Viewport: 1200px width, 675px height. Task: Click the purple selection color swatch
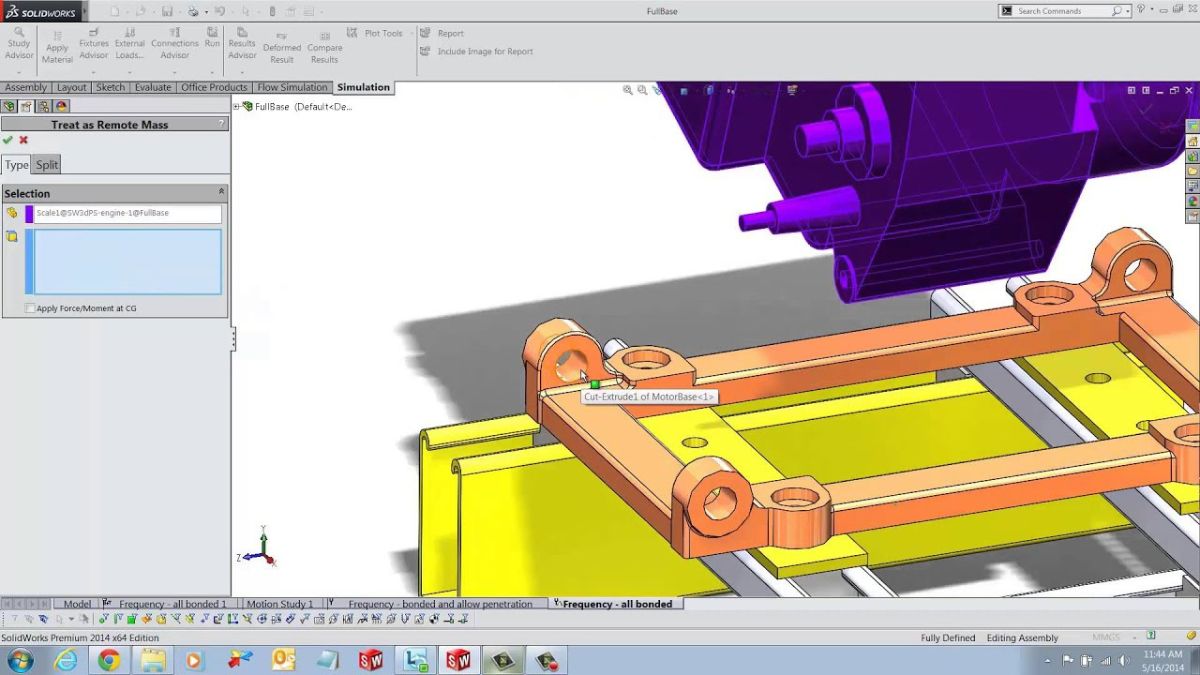coord(29,213)
